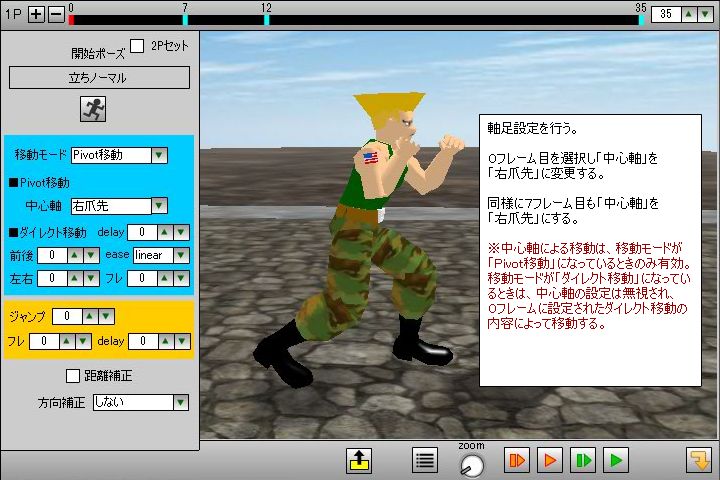Select the frame 12 keyframe marker

(x=266, y=20)
